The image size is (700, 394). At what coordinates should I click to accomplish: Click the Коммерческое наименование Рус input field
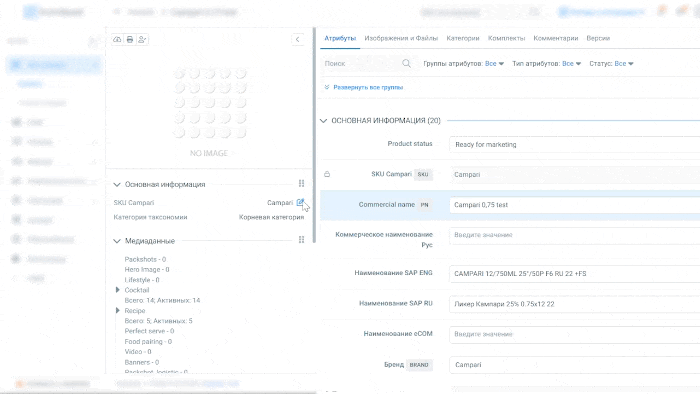tap(575, 235)
